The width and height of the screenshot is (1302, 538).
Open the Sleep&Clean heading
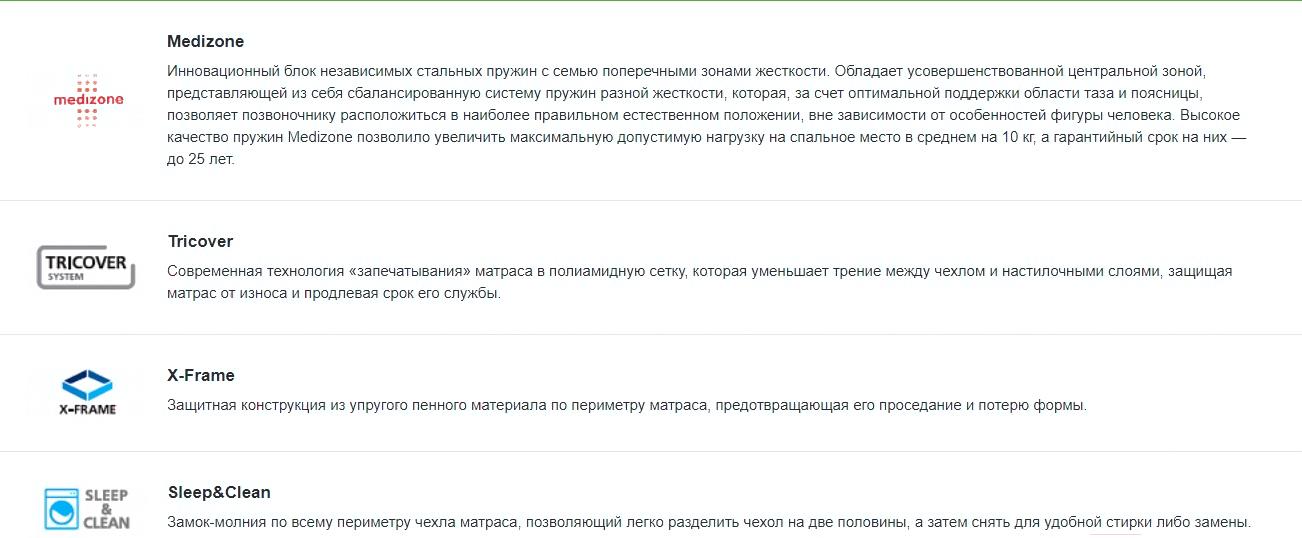point(219,492)
